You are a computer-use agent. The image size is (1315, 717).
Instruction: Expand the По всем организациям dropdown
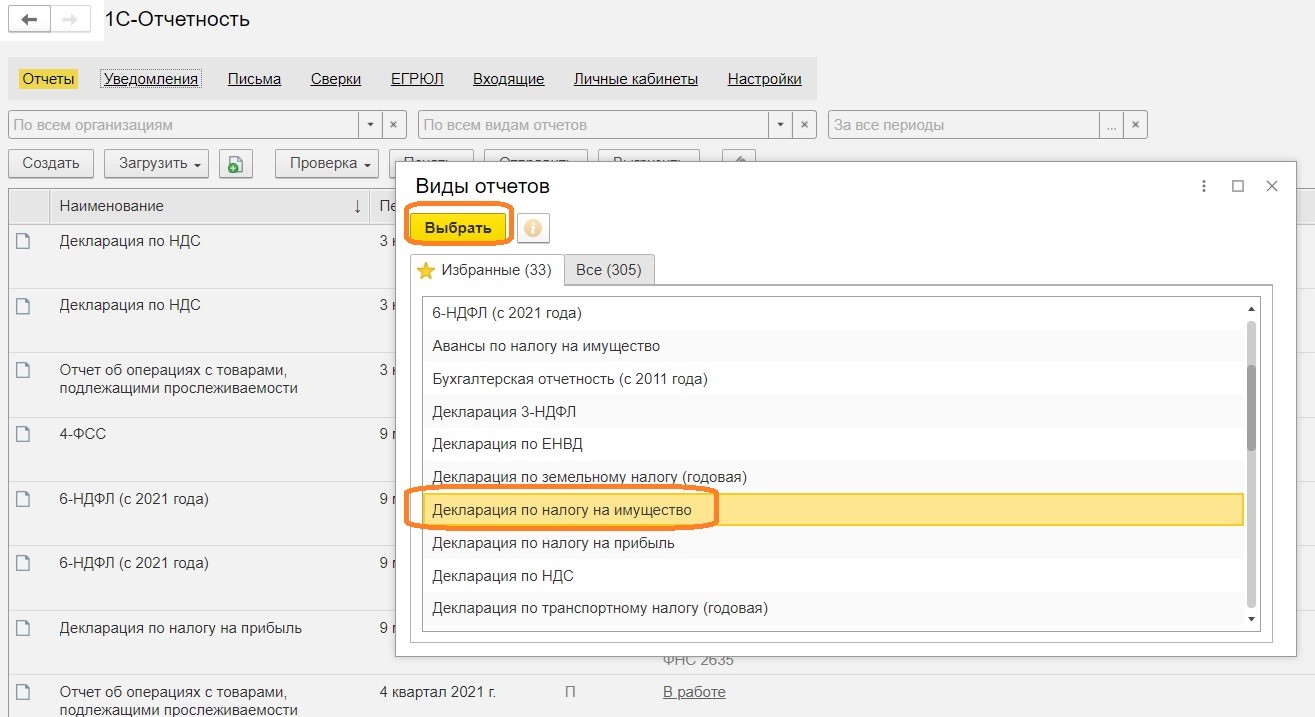coord(370,125)
